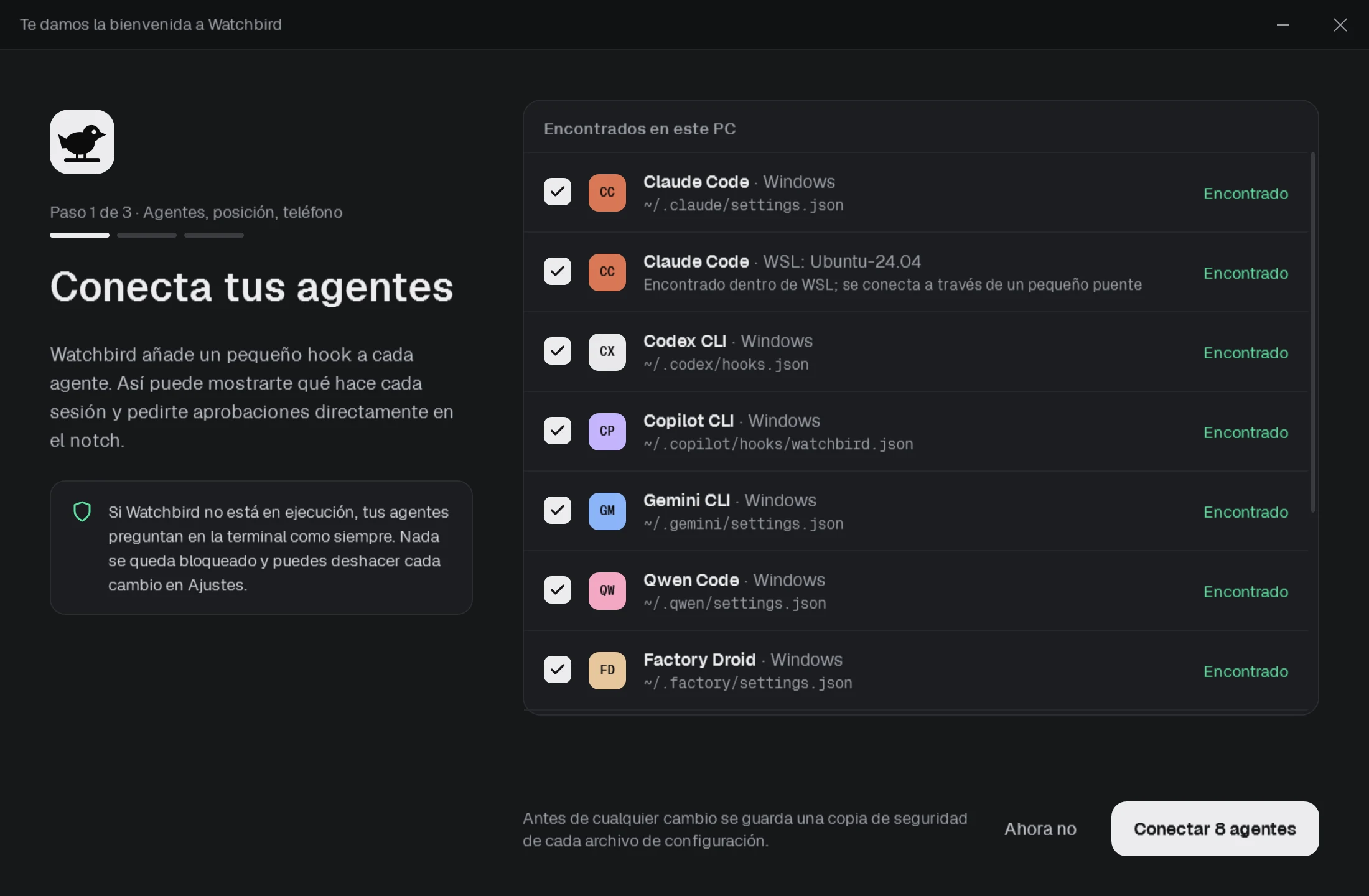Click the Encontrado status for Claude Code WSL
The image size is (1369, 896).
1246,273
